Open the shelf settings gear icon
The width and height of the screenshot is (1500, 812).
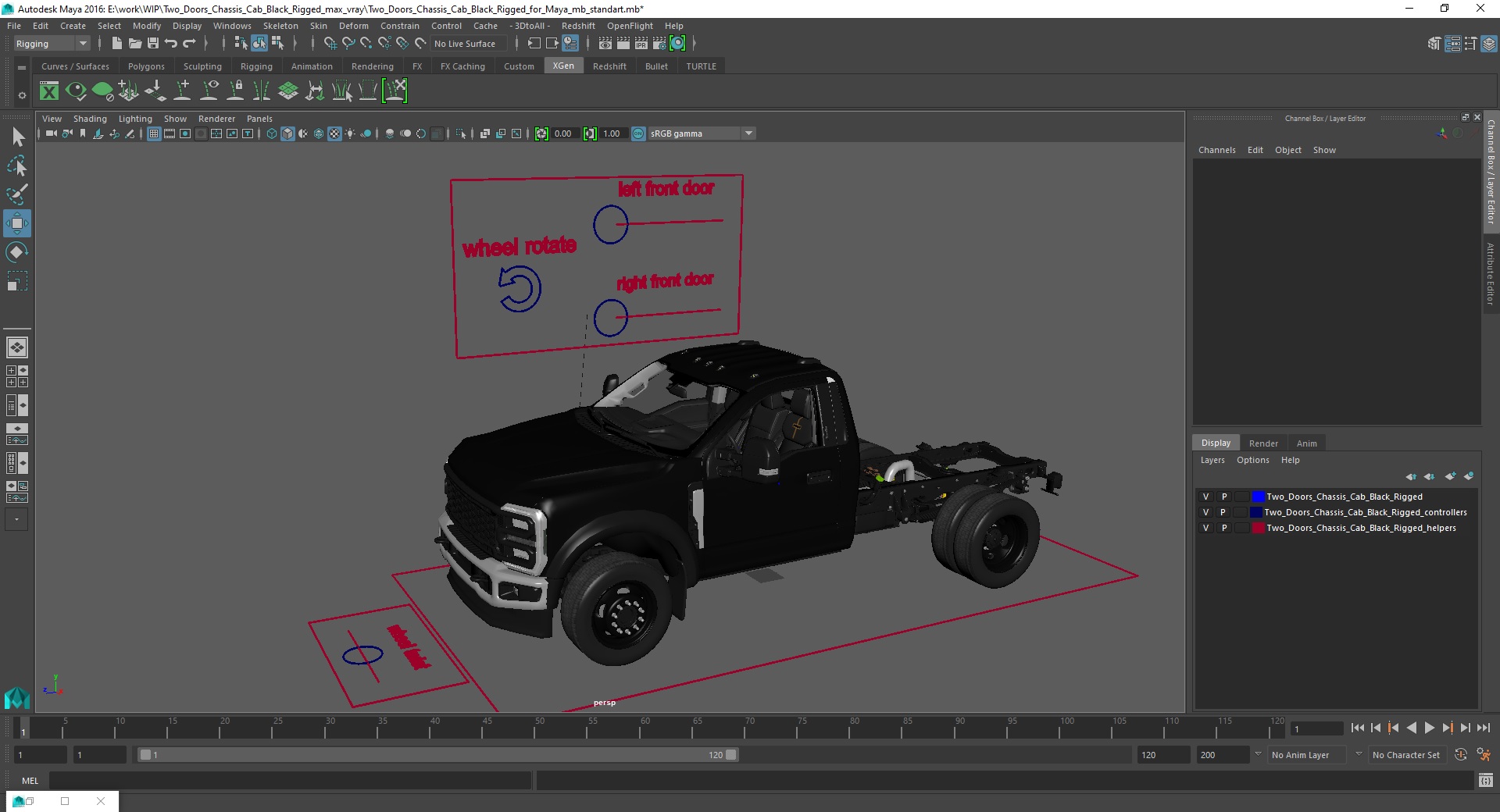[x=22, y=95]
